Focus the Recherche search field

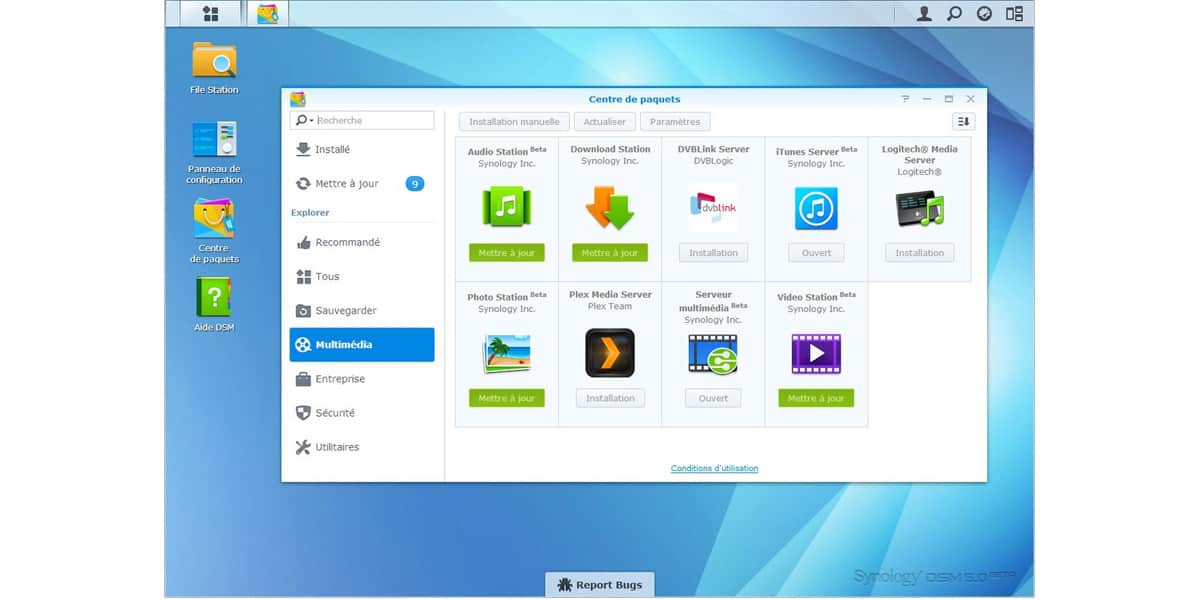(375, 120)
